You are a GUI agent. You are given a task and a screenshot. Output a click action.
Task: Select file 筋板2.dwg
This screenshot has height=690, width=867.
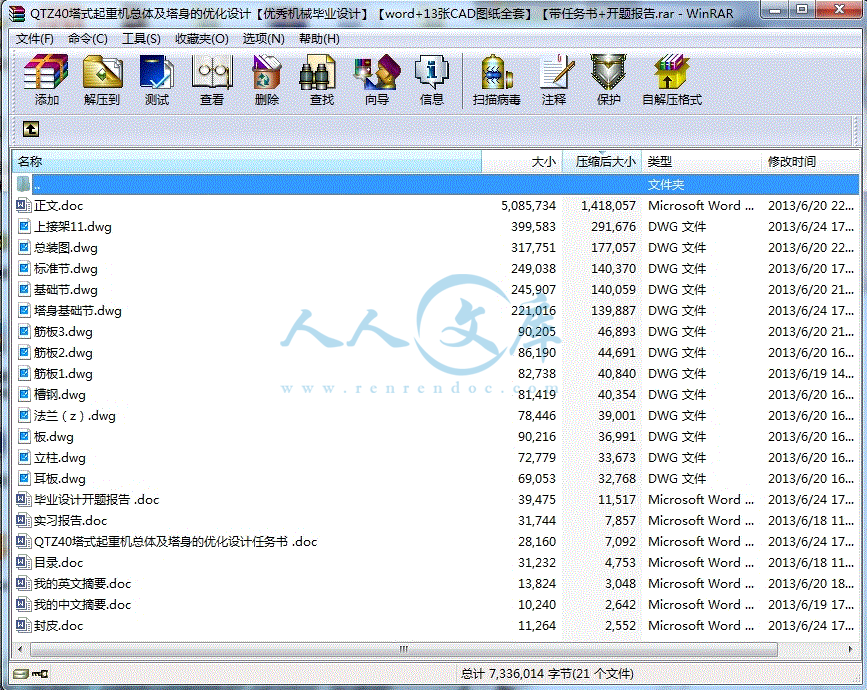pyautogui.click(x=63, y=353)
